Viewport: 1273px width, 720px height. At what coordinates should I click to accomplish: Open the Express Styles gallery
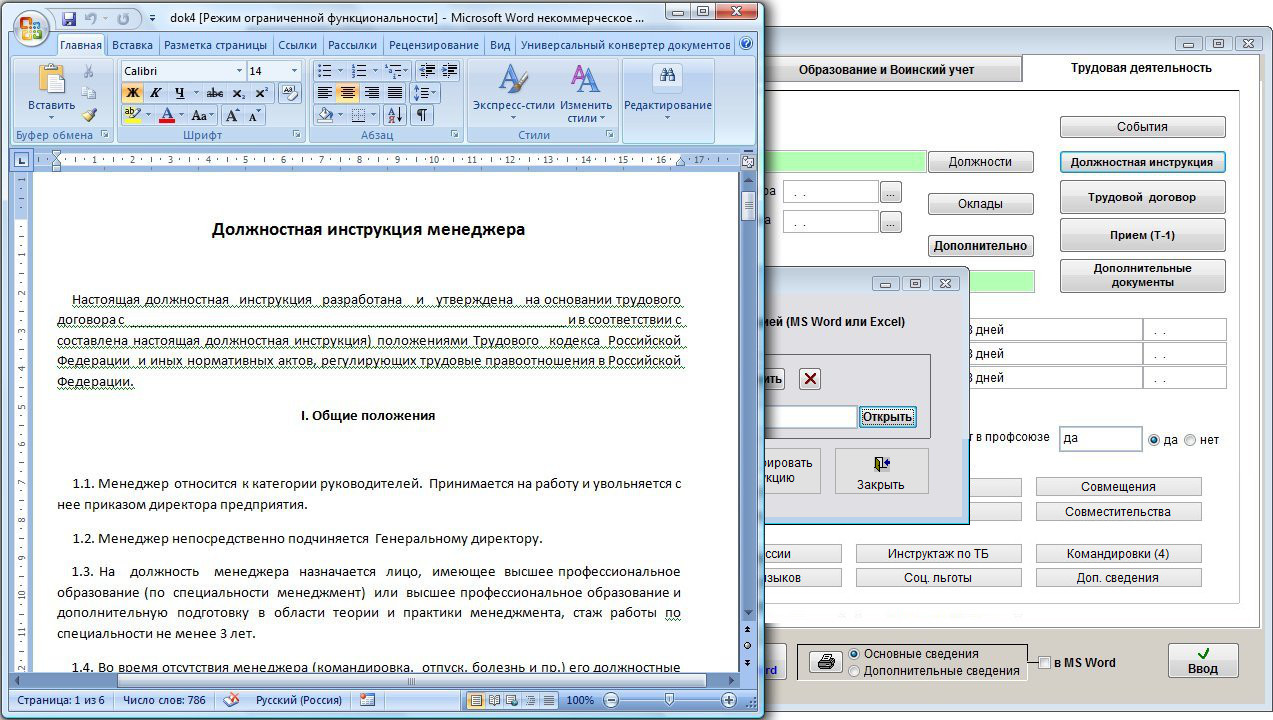pyautogui.click(x=513, y=93)
